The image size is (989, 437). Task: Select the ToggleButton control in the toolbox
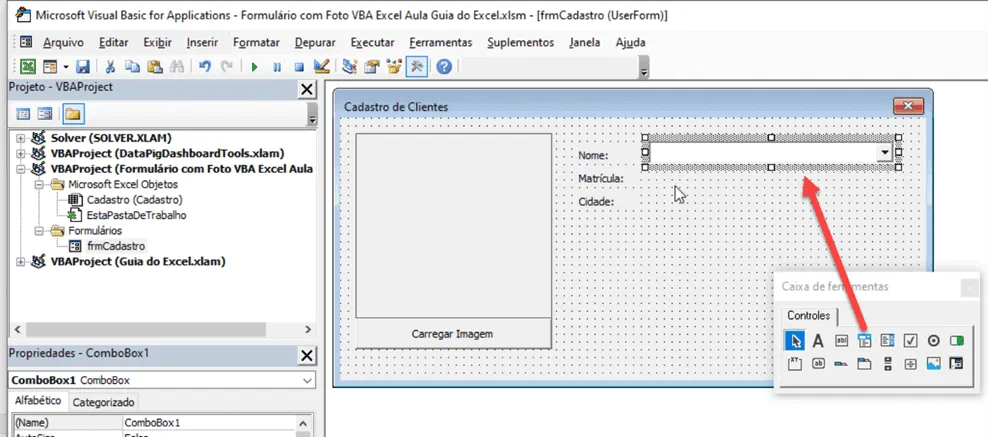957,341
